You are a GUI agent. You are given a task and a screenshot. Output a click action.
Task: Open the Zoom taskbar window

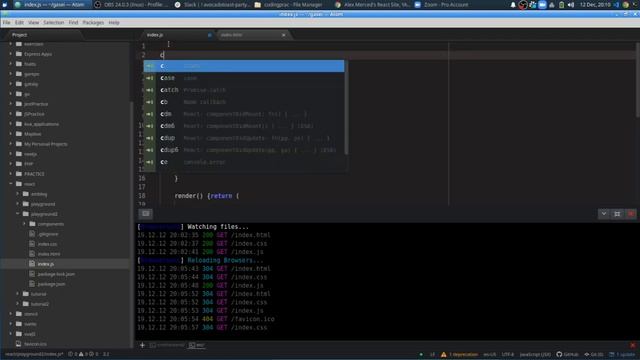(443, 5)
